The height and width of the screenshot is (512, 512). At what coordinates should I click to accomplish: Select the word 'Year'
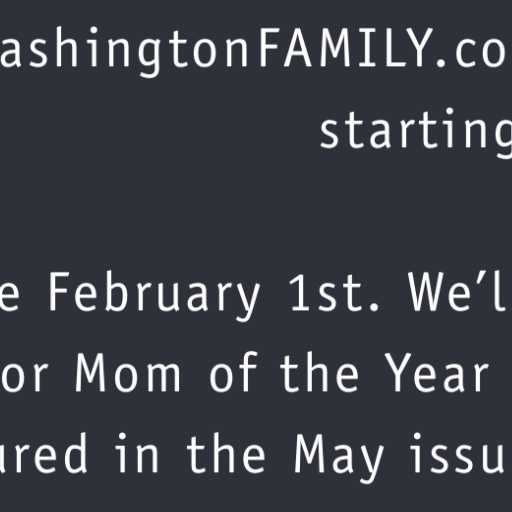[437, 372]
